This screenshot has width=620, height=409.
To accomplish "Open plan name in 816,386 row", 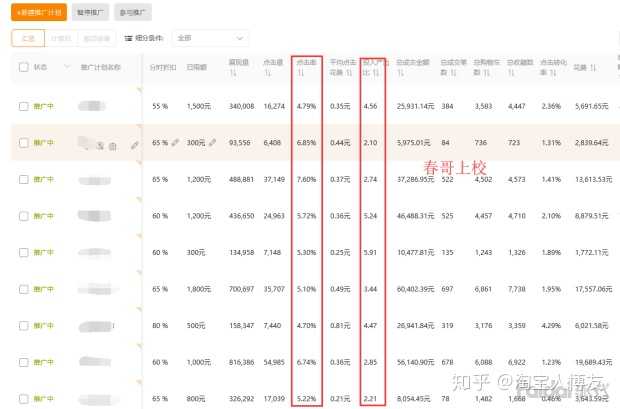I will [x=95, y=362].
